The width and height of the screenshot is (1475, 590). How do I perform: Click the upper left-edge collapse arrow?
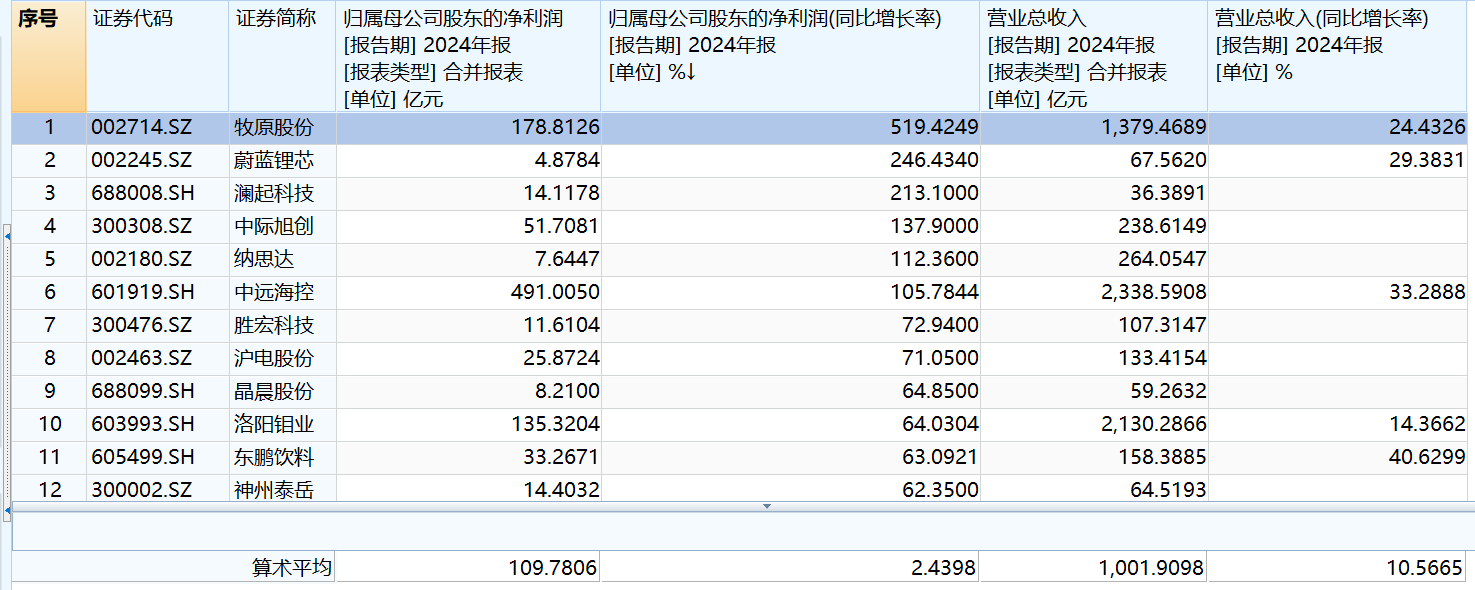click(7, 237)
